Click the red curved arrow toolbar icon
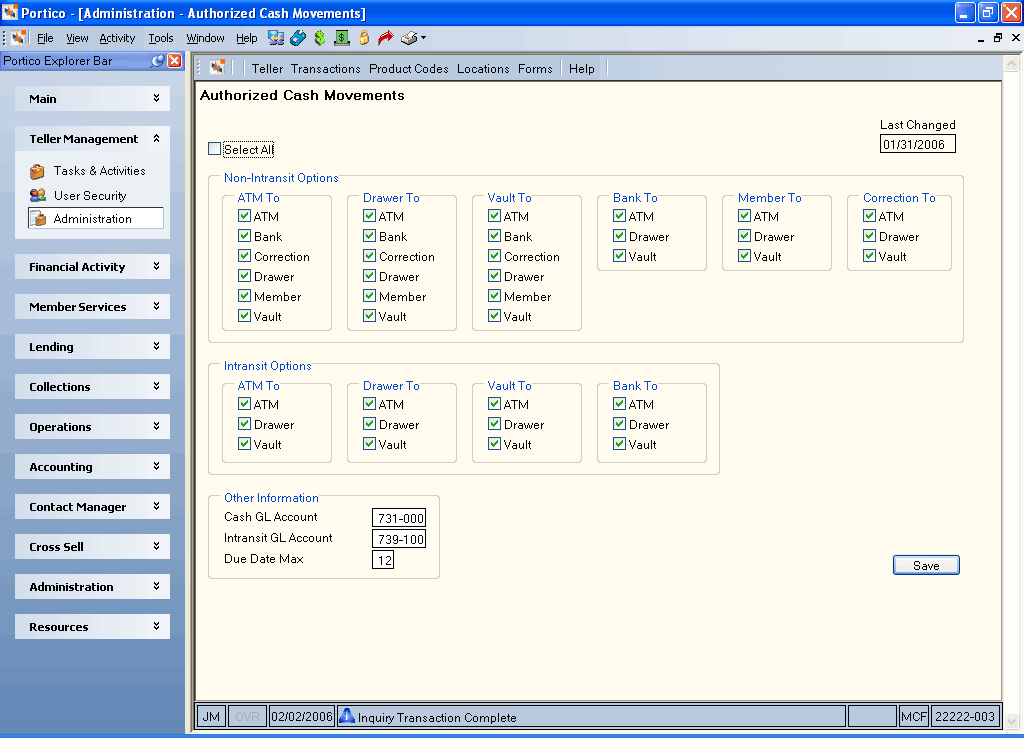The image size is (1024, 738). (x=386, y=38)
